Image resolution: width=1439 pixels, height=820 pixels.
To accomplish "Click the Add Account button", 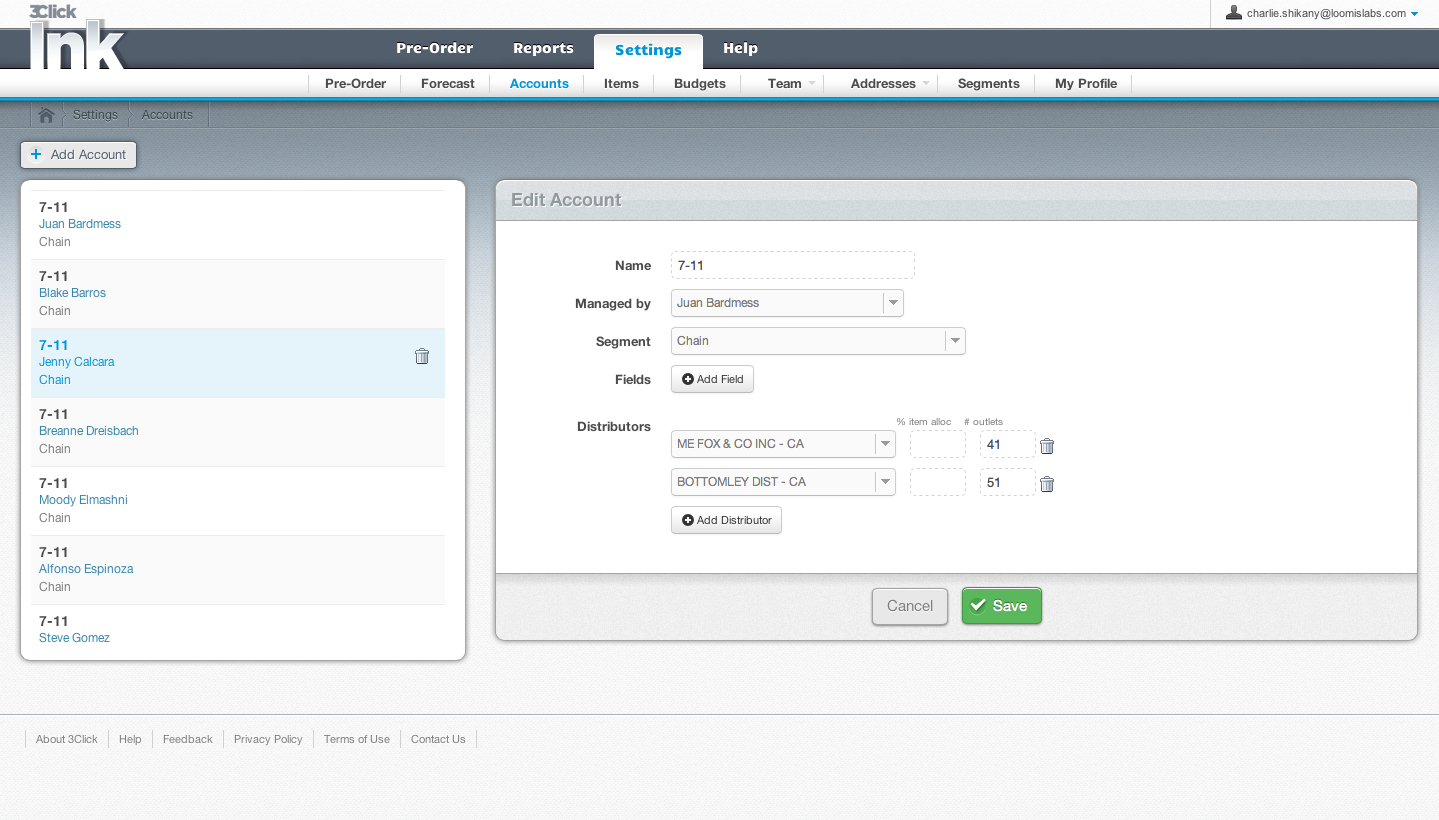I will 79,155.
